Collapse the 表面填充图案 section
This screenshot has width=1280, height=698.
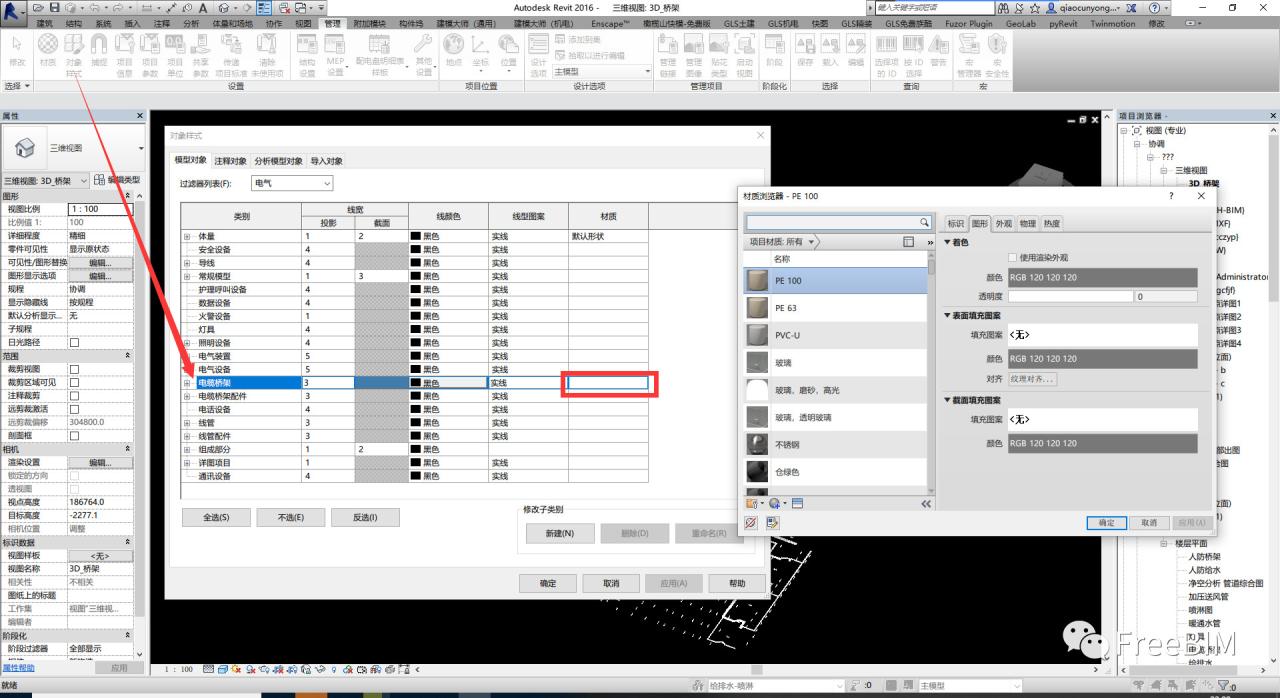coord(948,315)
